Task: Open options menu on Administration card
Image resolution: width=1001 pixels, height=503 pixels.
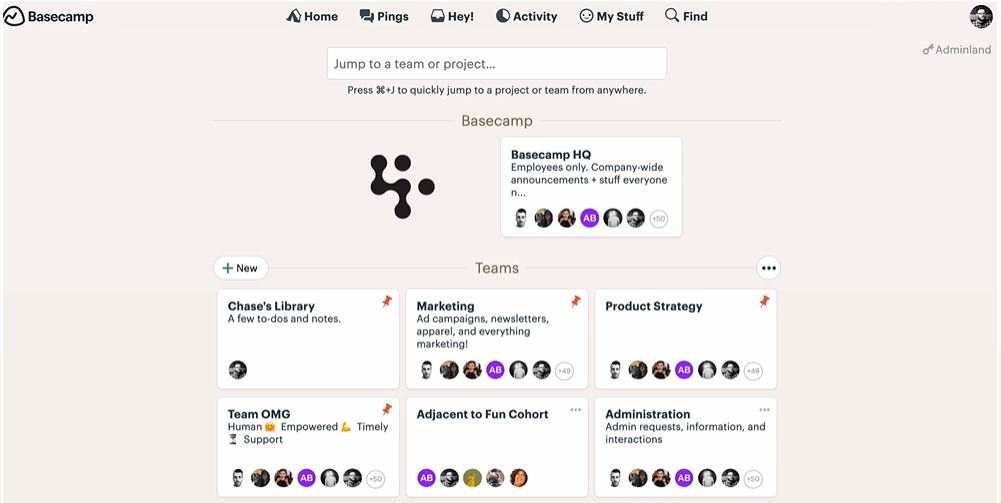Action: point(764,410)
